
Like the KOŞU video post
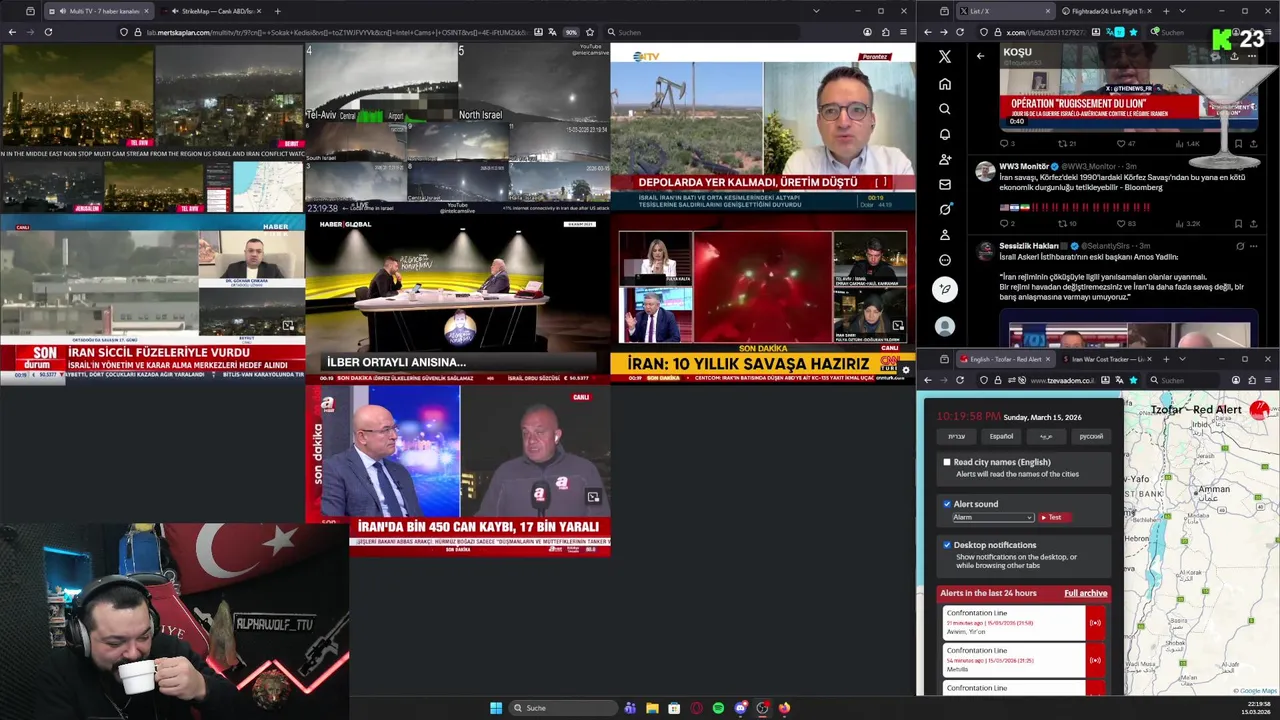(x=1121, y=143)
